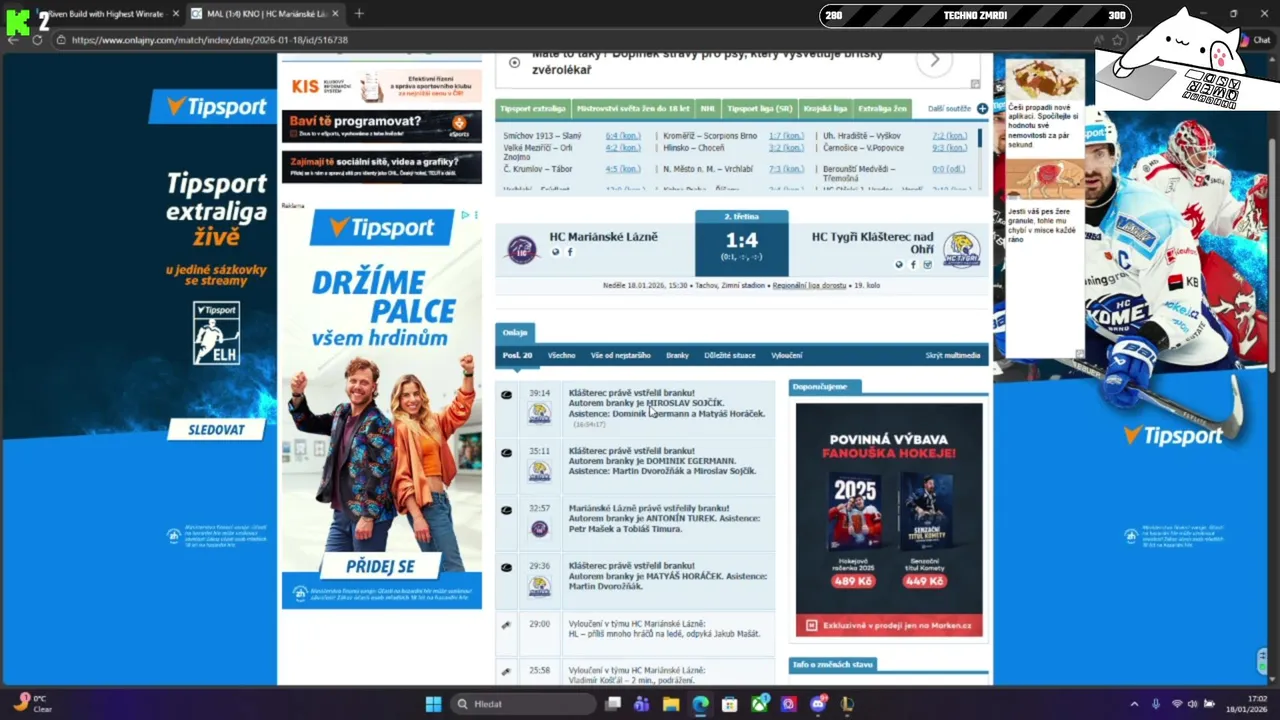Open HC Mariánské Lázně website globe icon
This screenshot has width=1280, height=720.
556,252
